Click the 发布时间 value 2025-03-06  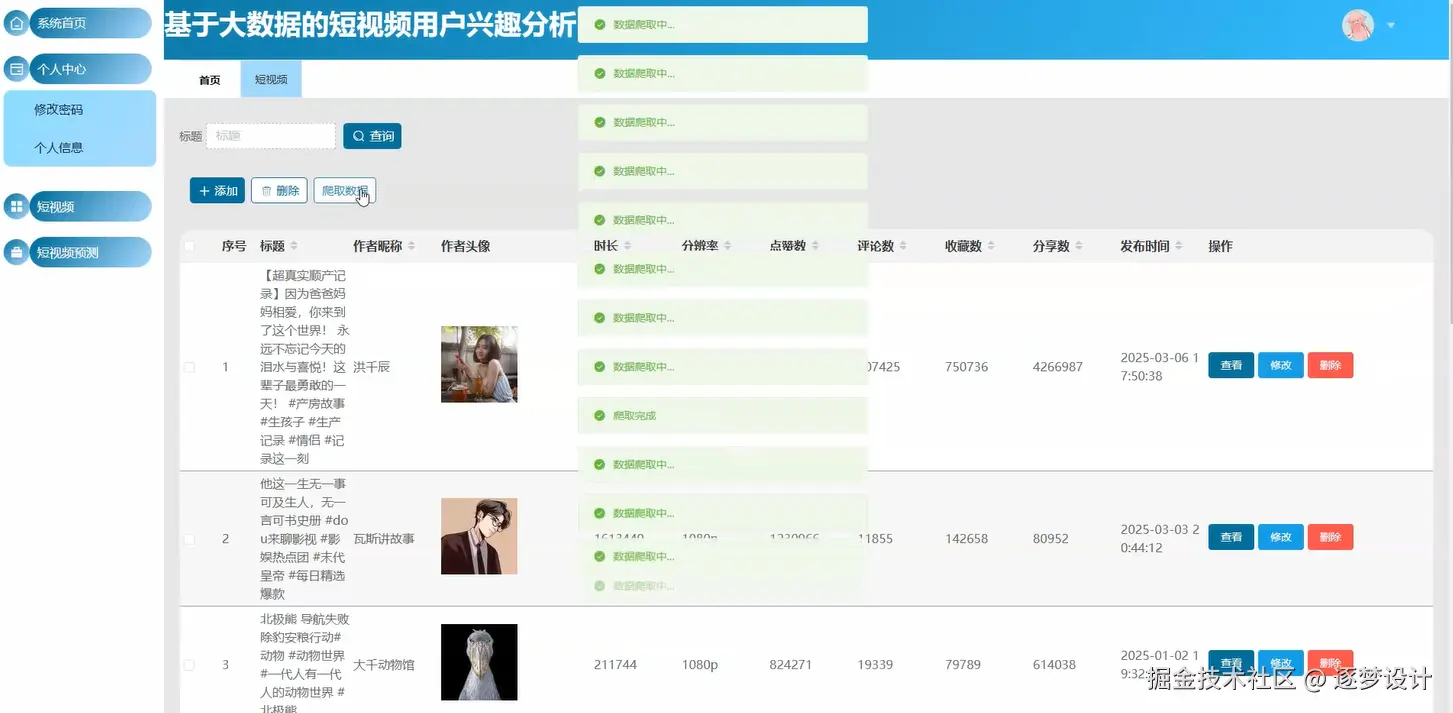click(1159, 367)
